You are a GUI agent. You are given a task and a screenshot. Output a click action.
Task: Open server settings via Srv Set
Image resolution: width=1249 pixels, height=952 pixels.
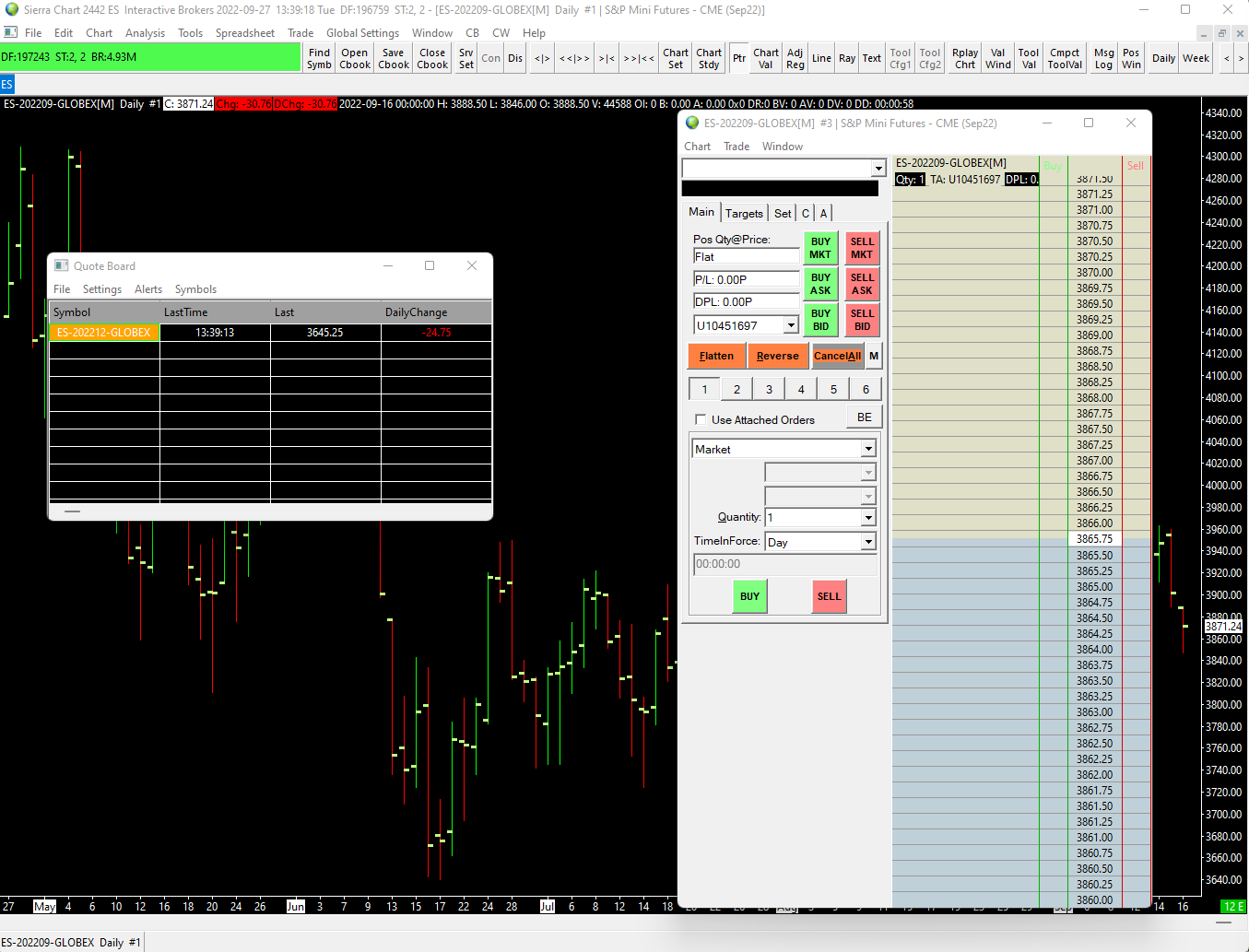pos(466,58)
